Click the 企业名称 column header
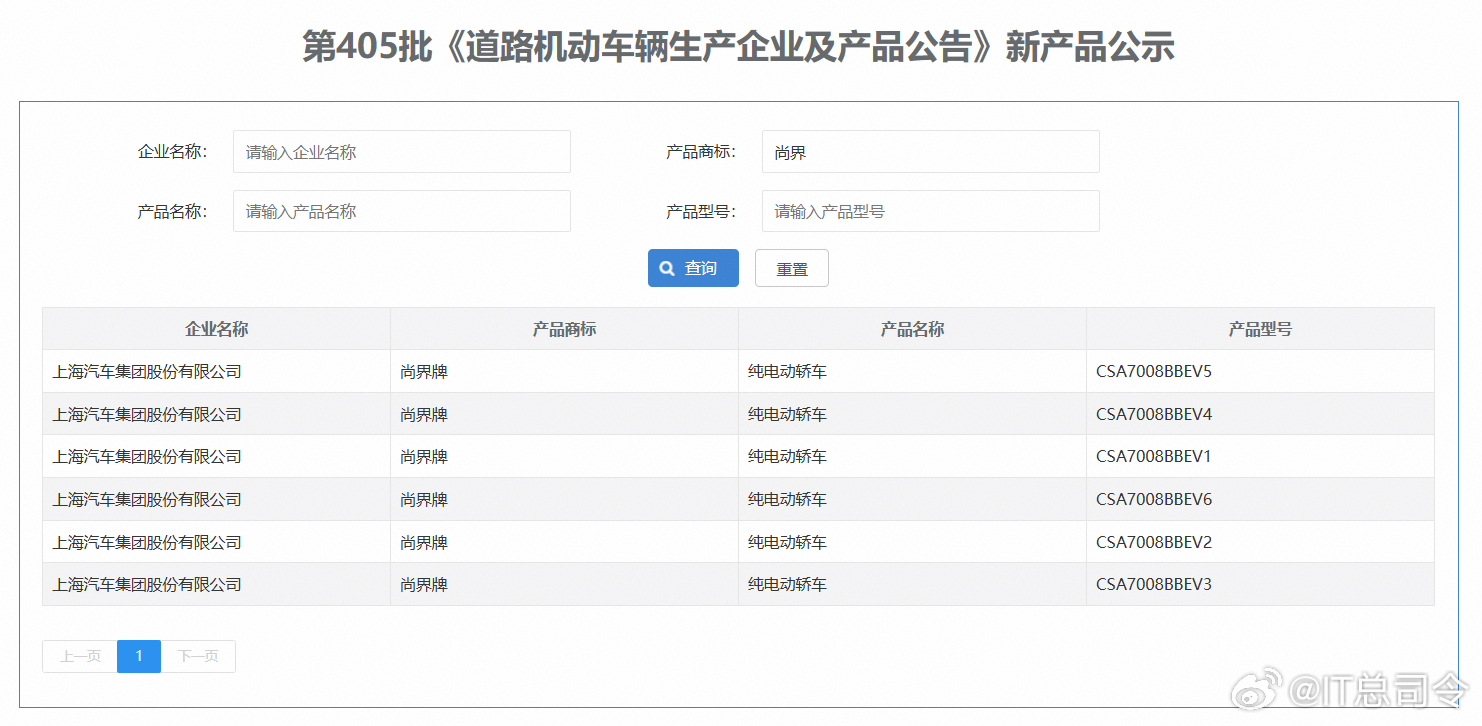The width and height of the screenshot is (1482, 726). point(215,328)
